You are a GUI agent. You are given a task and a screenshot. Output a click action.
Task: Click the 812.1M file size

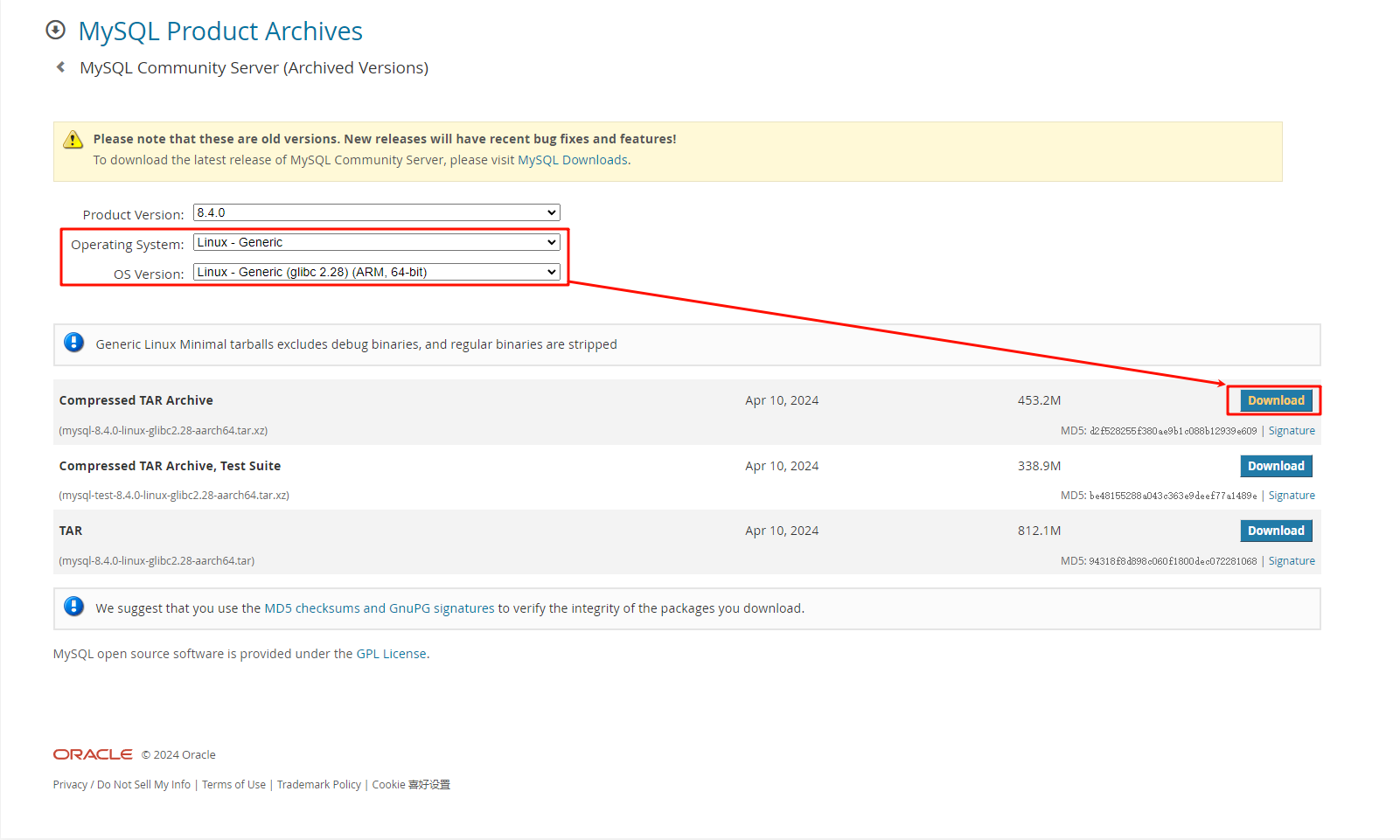[x=1039, y=531]
